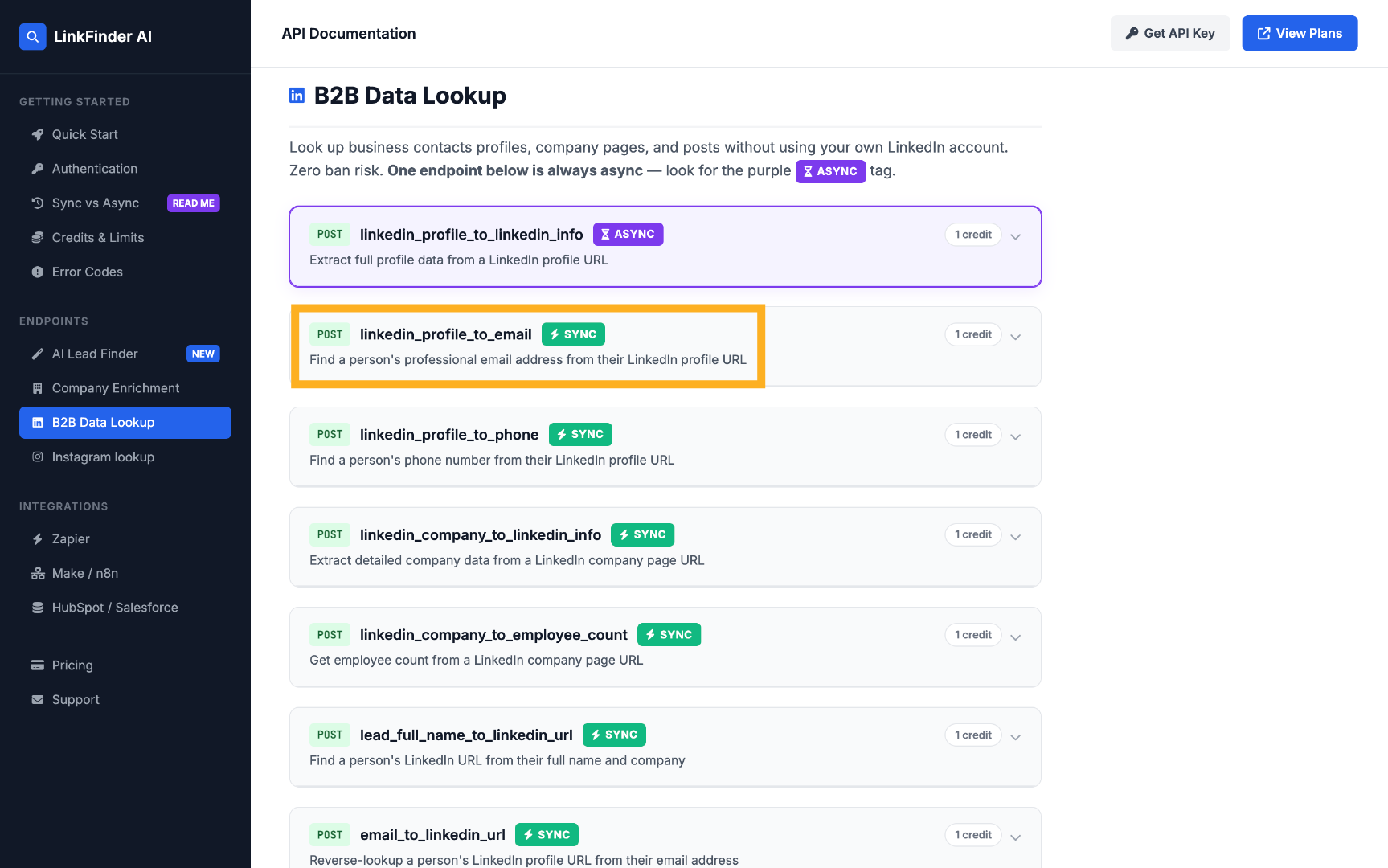Expand the linkedin_company_to_employee_count endpoint chevron

tap(1016, 637)
